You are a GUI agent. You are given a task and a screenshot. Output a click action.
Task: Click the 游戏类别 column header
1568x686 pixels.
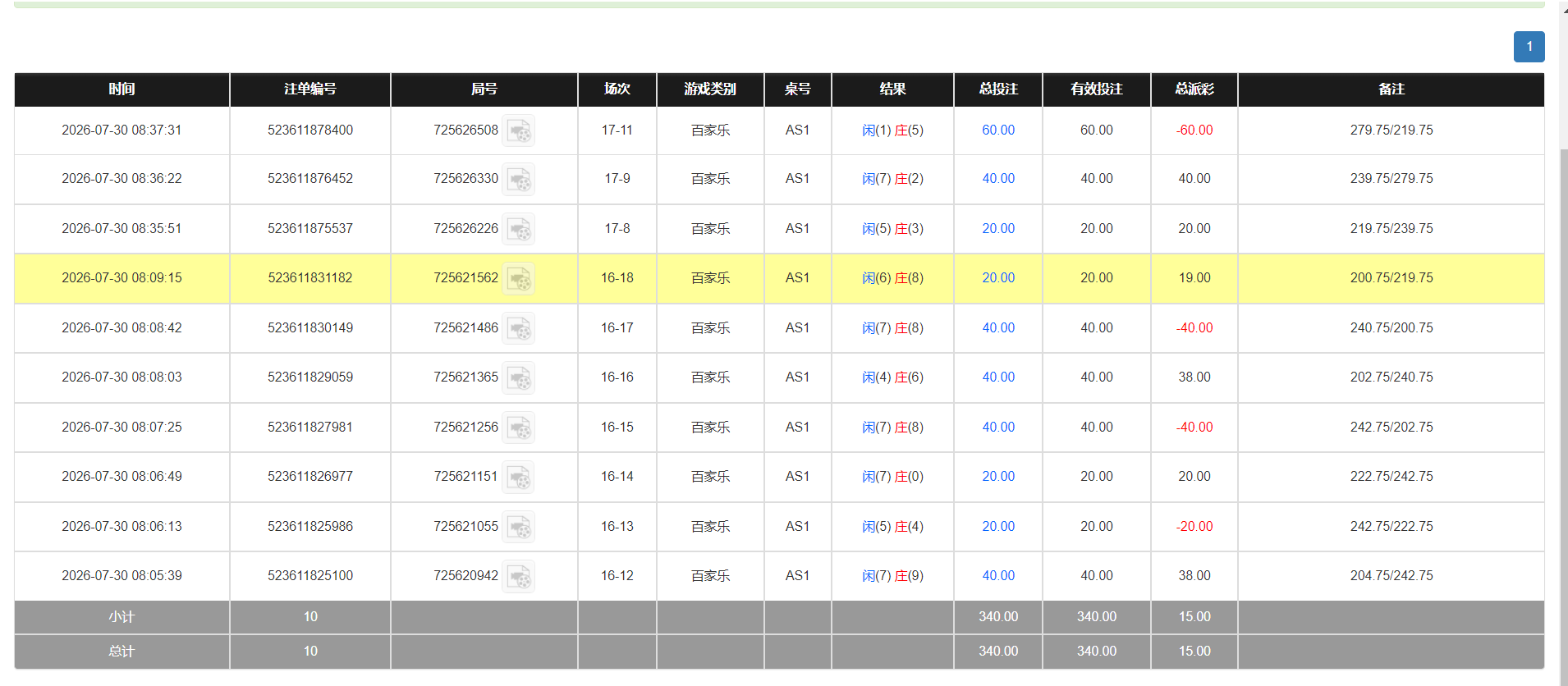pyautogui.click(x=710, y=89)
